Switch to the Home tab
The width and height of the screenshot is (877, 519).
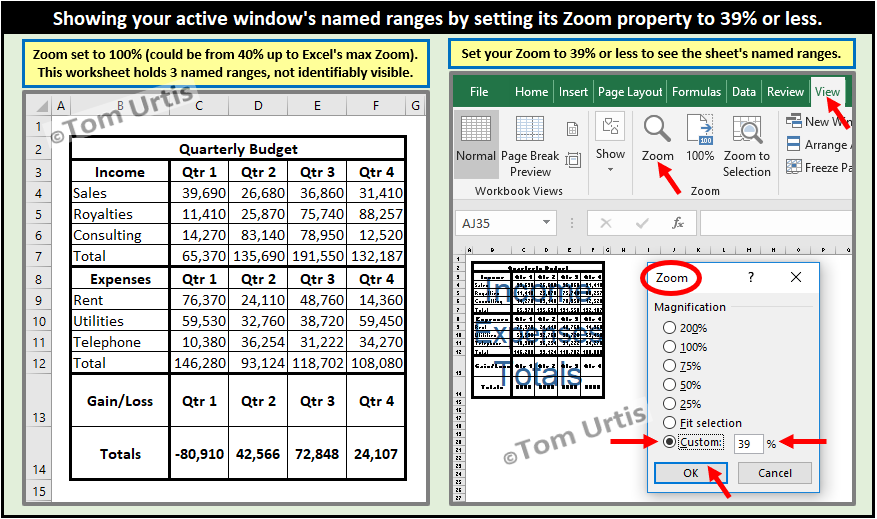coord(531,92)
